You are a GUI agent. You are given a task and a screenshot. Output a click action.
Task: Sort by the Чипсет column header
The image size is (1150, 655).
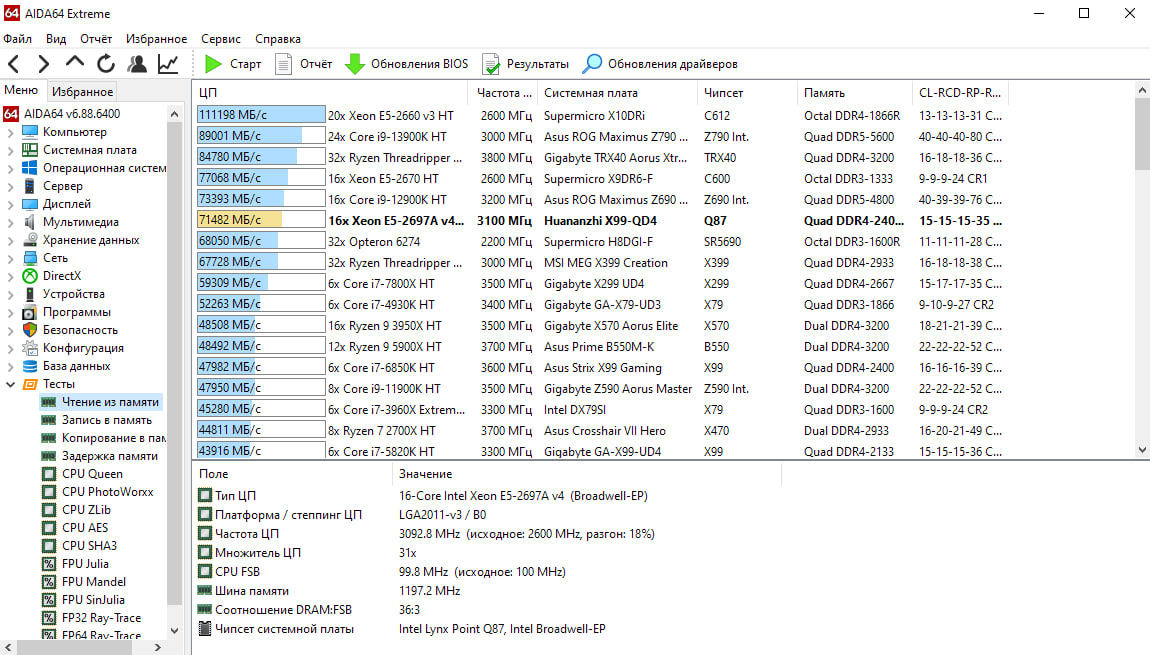(747, 93)
